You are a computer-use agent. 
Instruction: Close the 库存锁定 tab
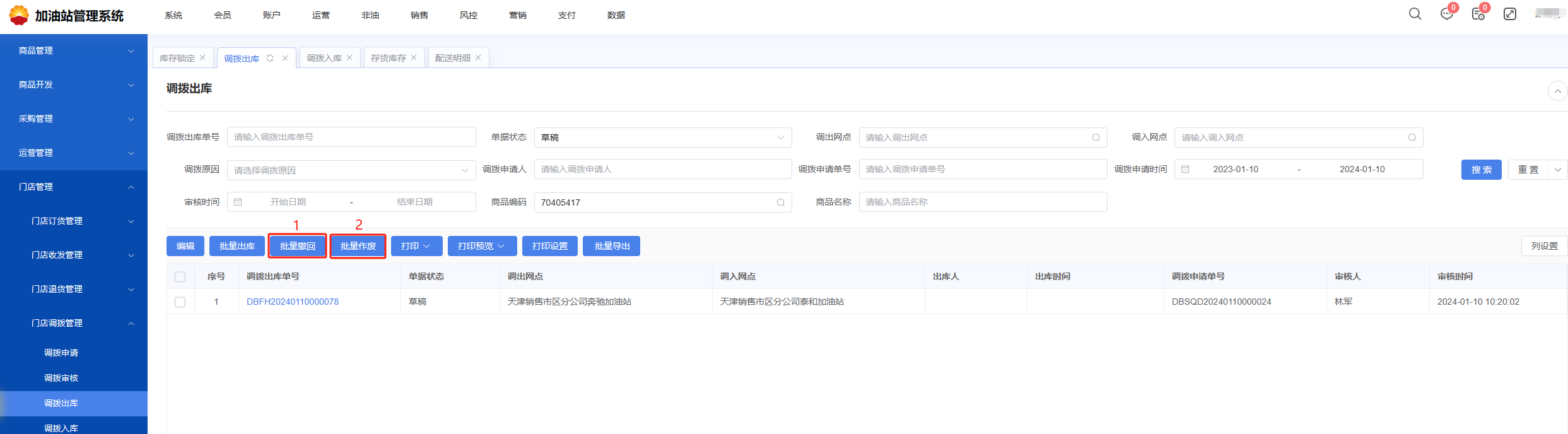pos(202,57)
